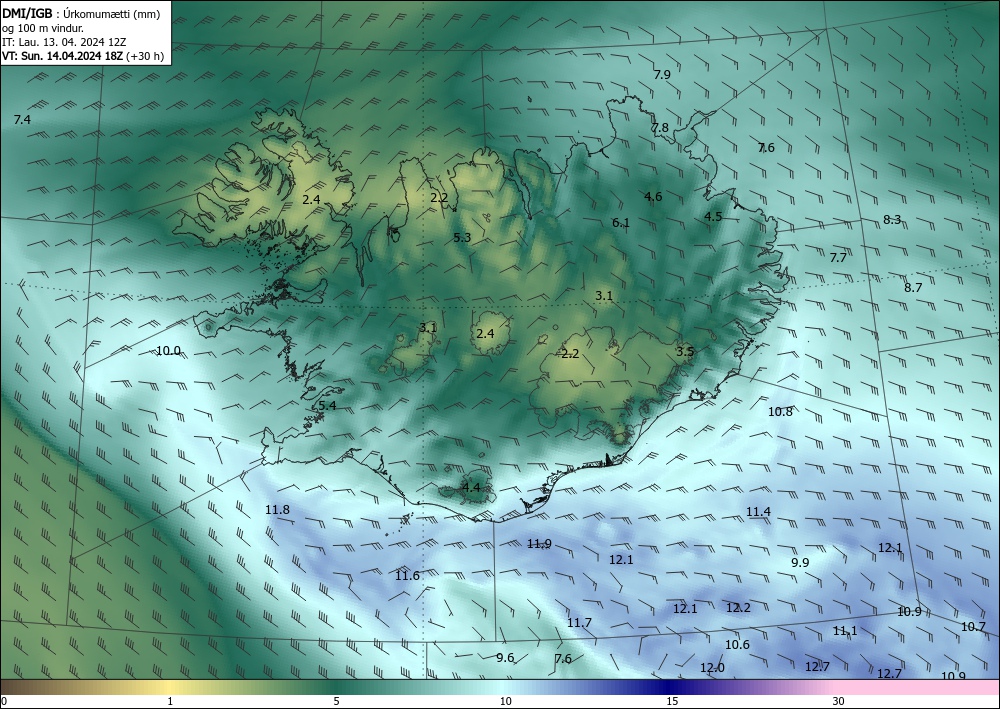Click the 6.1 value label

coord(621,223)
